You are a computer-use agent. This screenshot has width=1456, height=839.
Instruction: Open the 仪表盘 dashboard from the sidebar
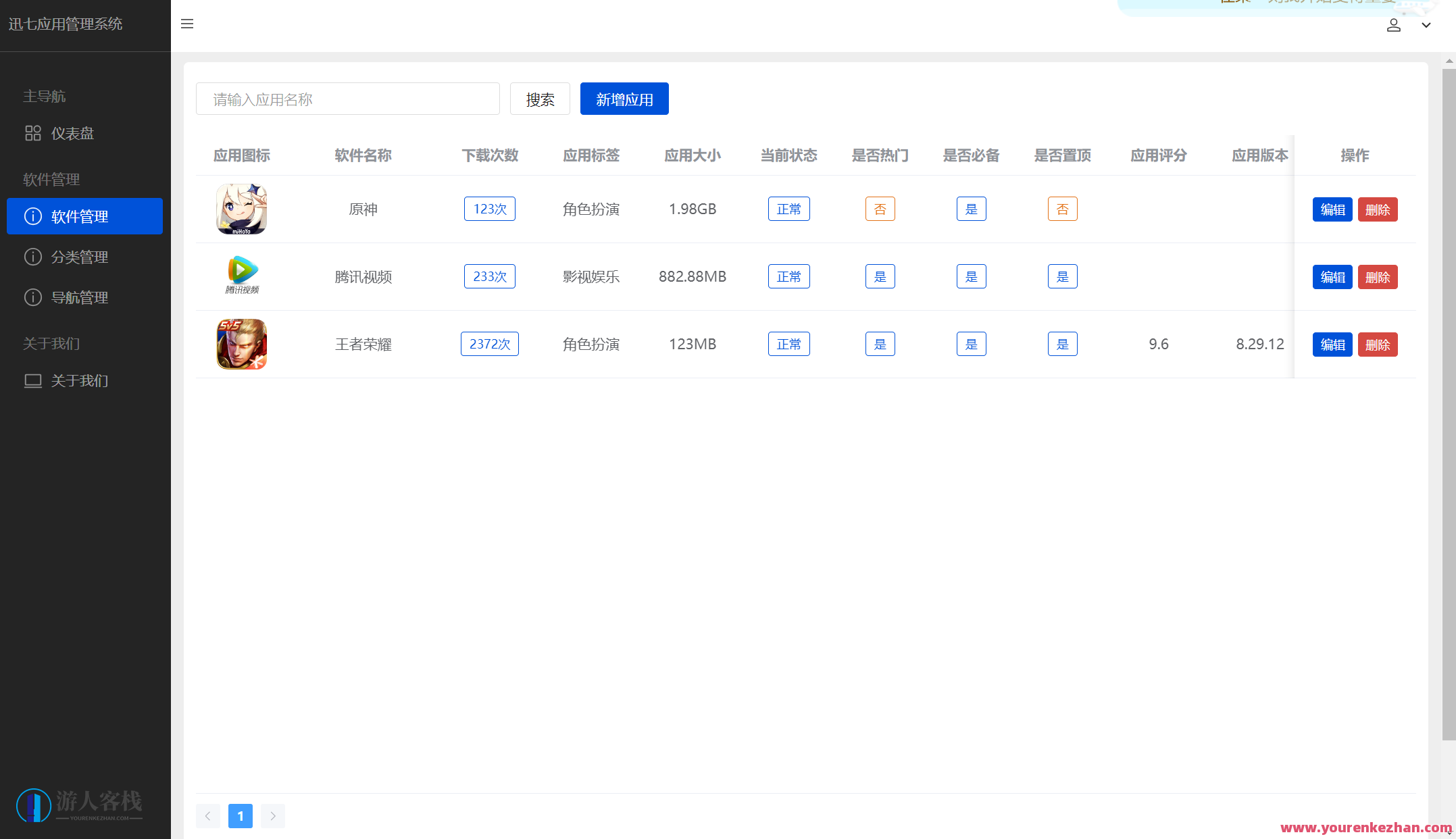[x=73, y=133]
